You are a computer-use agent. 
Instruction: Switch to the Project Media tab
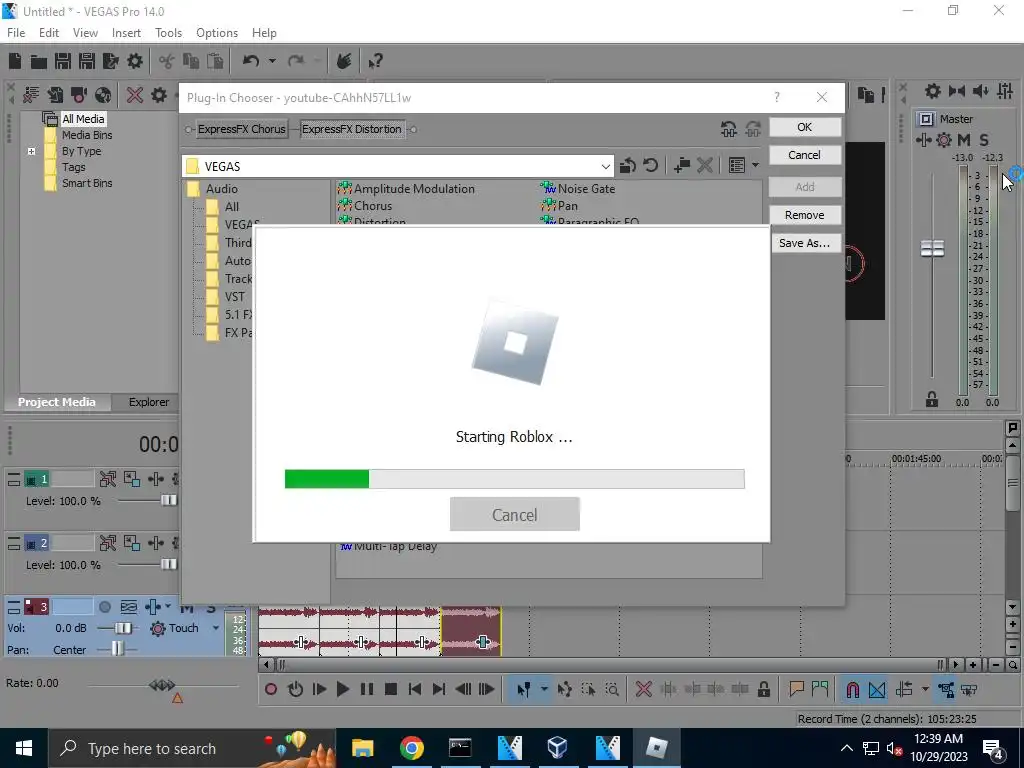(57, 402)
